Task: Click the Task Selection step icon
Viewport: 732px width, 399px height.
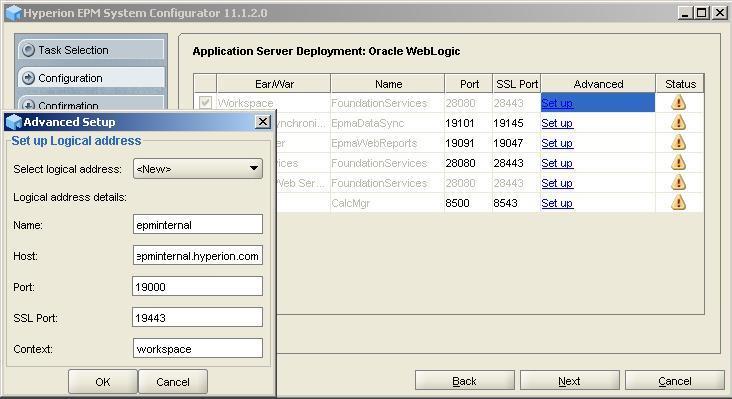Action: [x=28, y=50]
